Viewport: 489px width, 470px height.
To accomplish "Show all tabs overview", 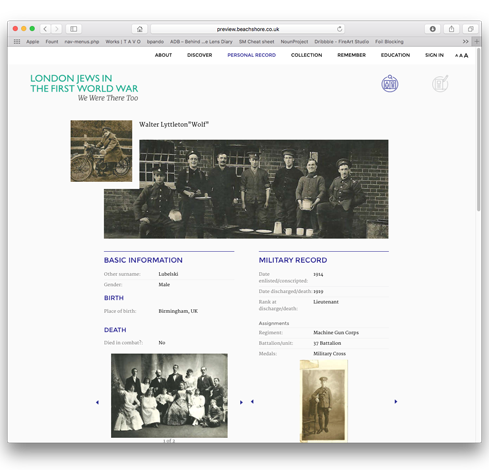I will (x=471, y=29).
